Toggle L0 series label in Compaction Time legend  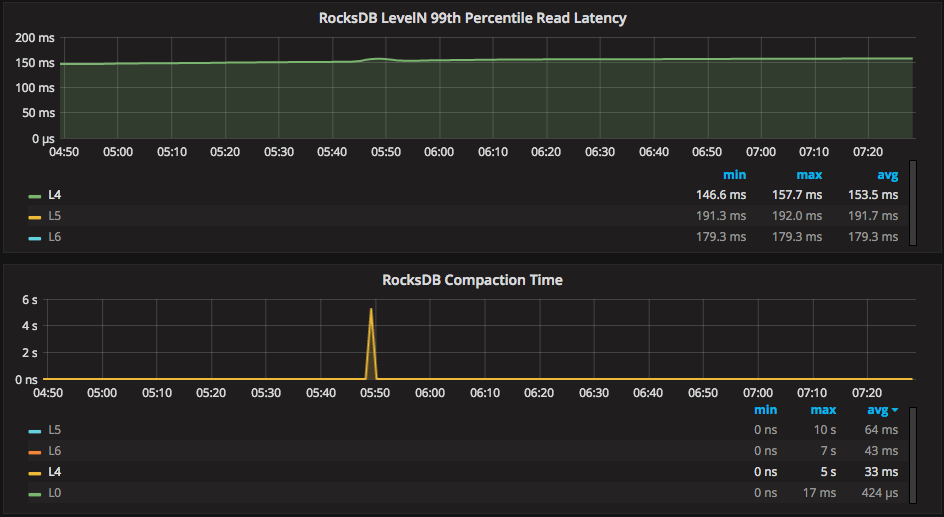pos(55,493)
